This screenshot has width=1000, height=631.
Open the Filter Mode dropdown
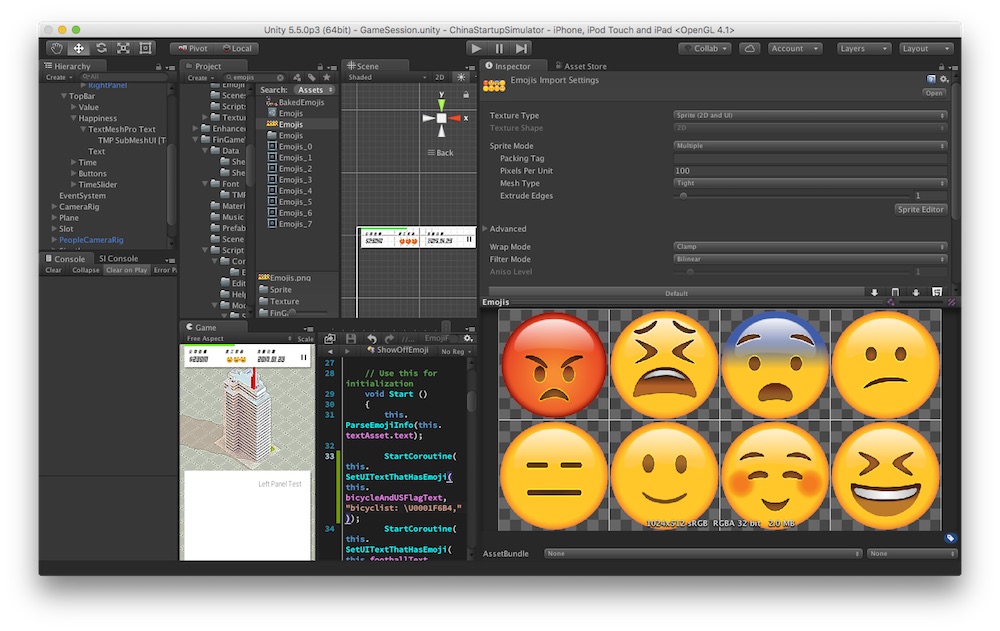(810, 260)
